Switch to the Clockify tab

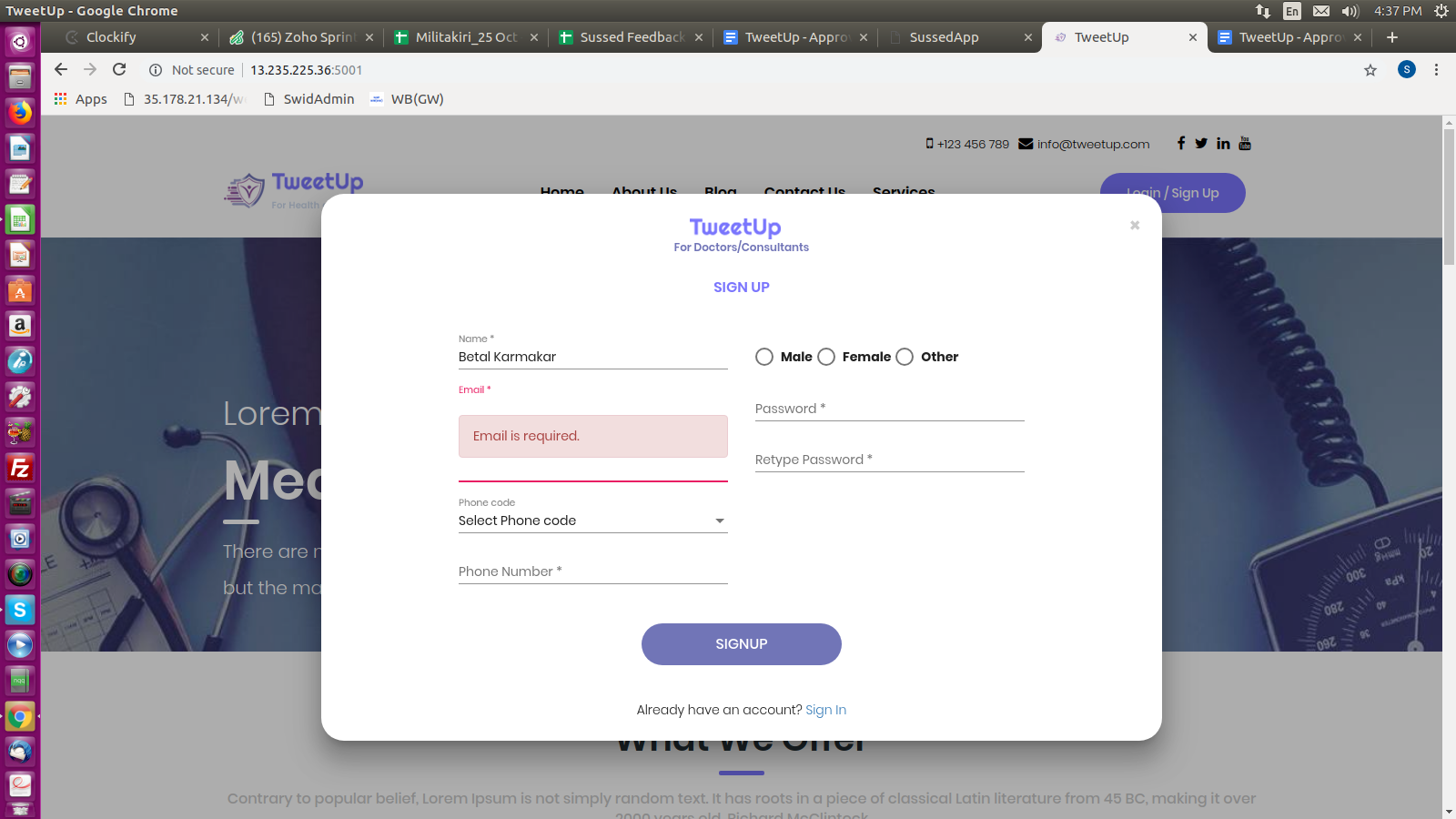[x=136, y=37]
